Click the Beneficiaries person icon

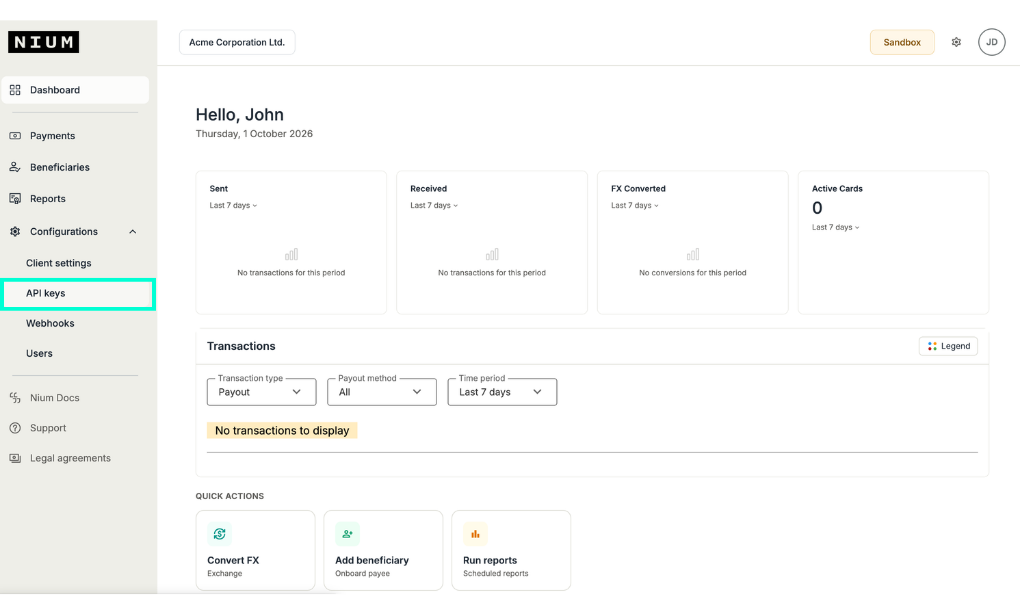click(15, 167)
